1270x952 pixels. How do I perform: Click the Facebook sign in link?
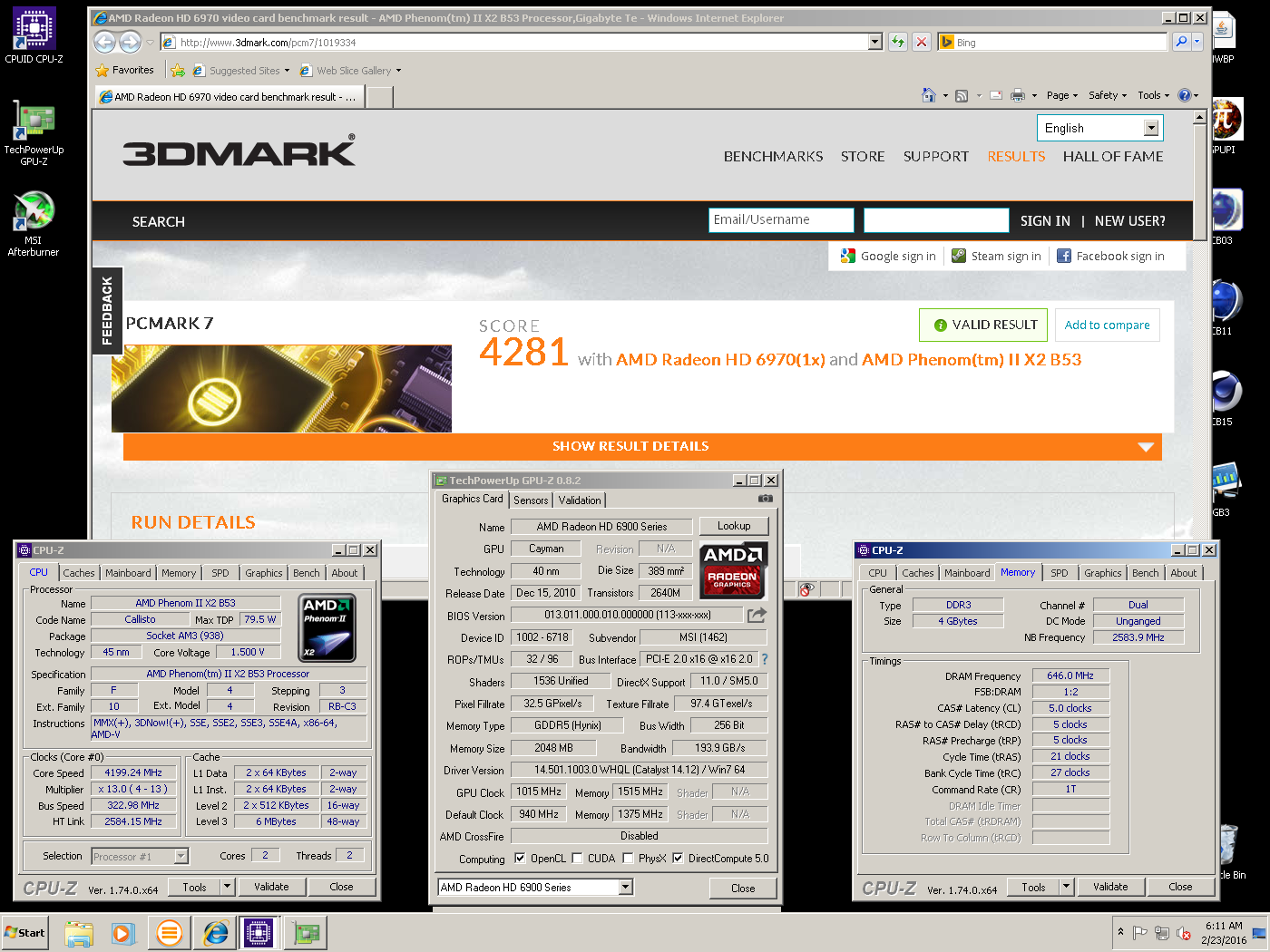click(1110, 257)
